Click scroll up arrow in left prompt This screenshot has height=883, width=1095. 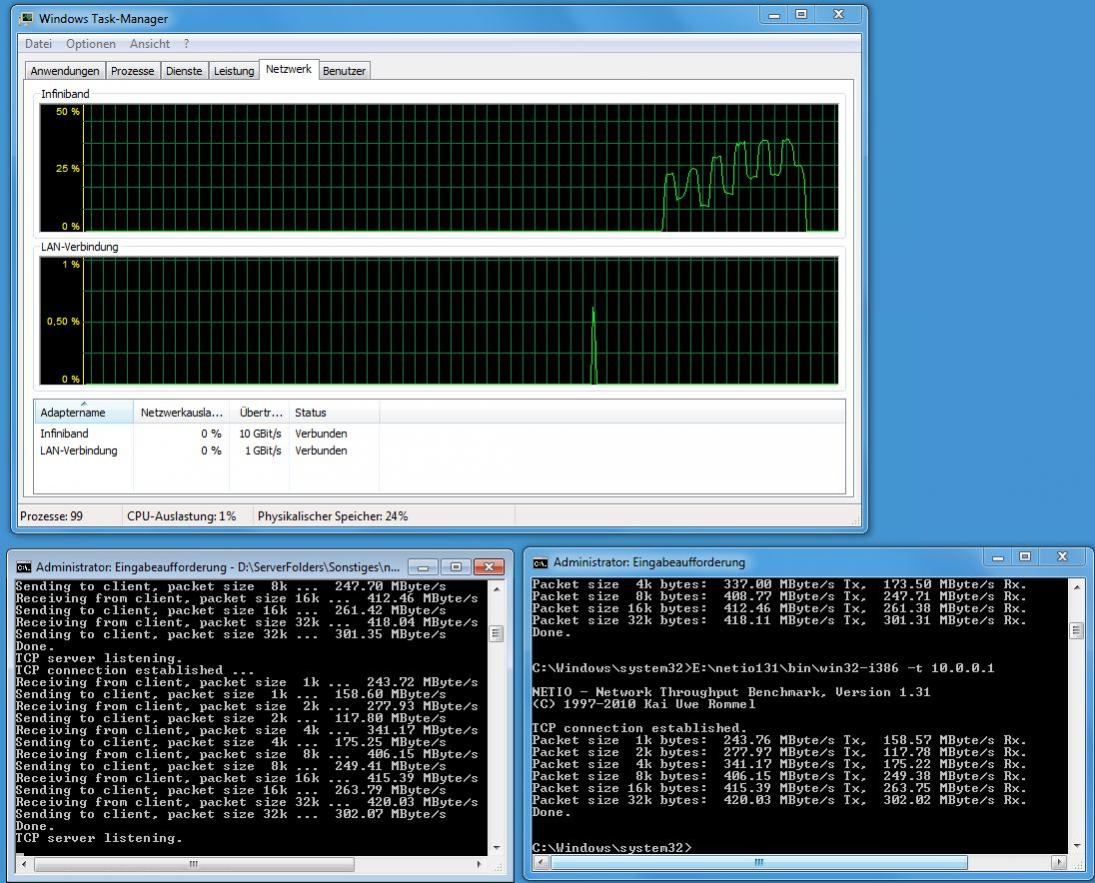(496, 590)
